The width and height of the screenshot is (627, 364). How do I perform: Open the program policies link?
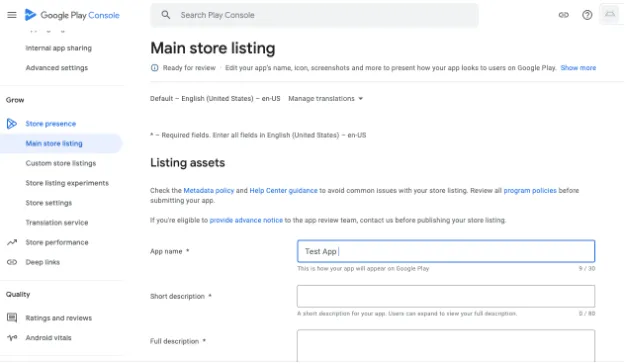click(x=530, y=190)
